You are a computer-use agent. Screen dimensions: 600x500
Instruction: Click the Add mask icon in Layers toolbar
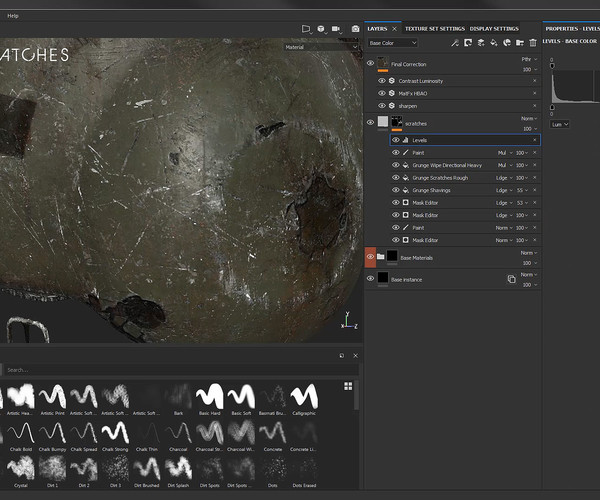pos(468,43)
